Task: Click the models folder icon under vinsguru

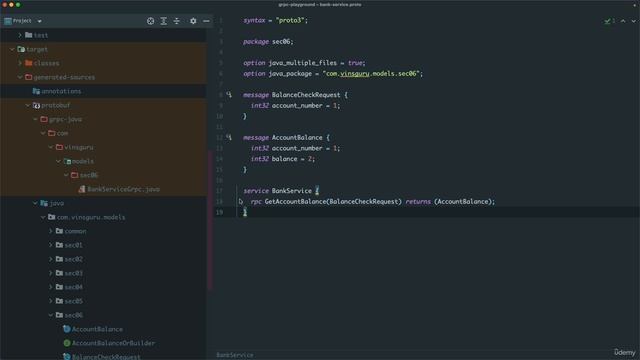Action: (67, 161)
